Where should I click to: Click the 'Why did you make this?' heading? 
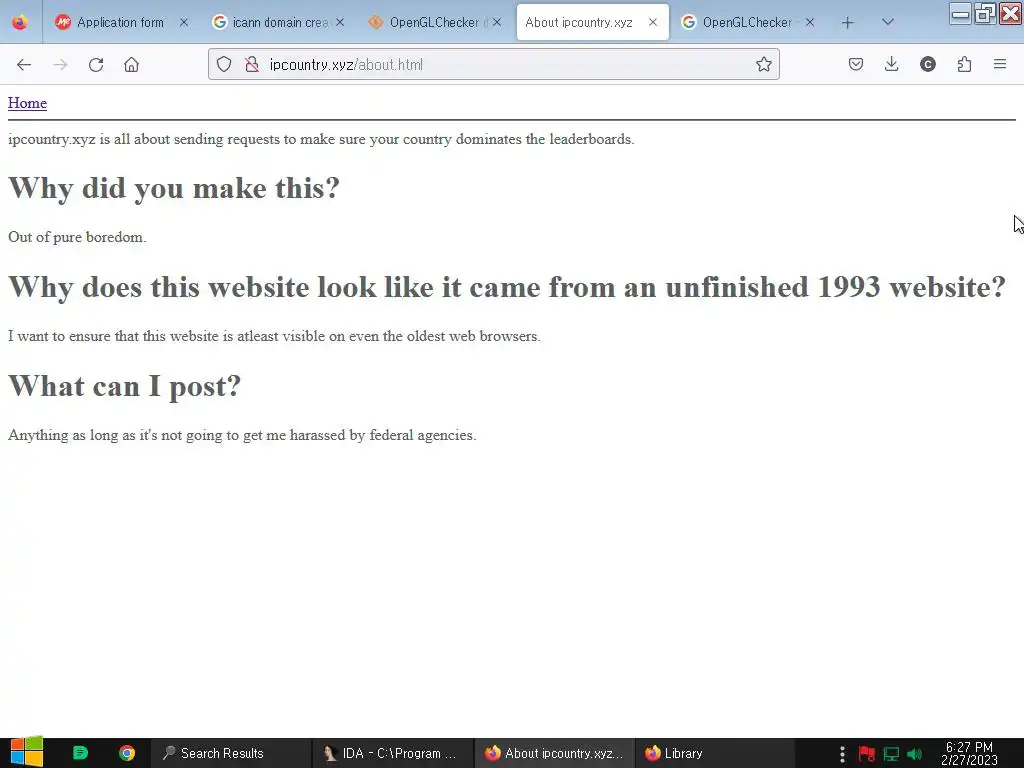(x=174, y=188)
